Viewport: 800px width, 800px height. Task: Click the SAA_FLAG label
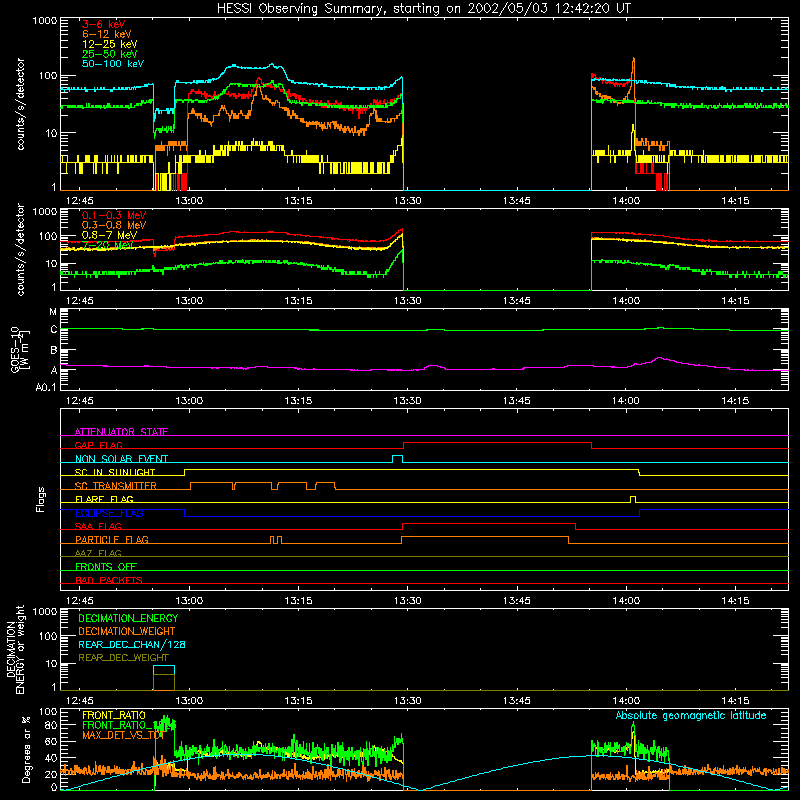tap(98, 526)
